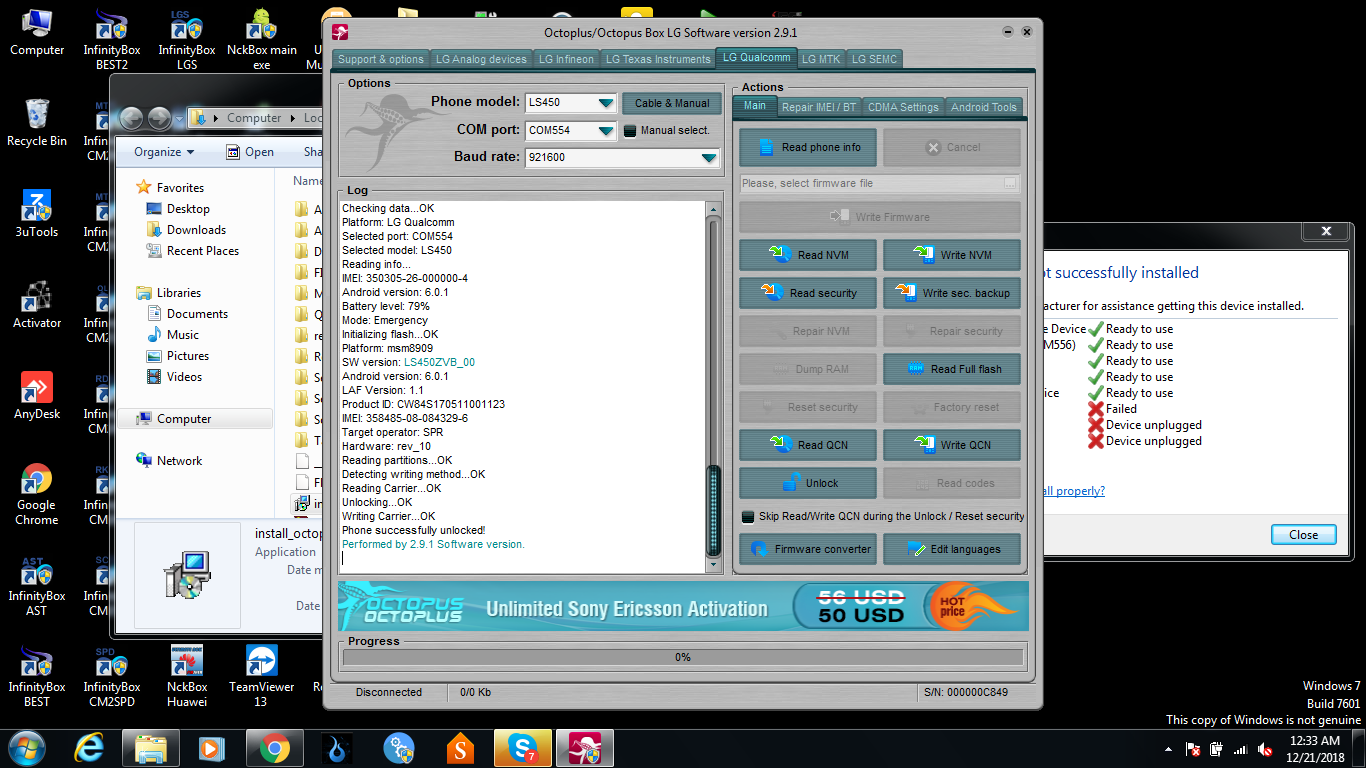This screenshot has height=768, width=1366.
Task: Open NckBox Huawei desktop icon
Action: (x=187, y=677)
